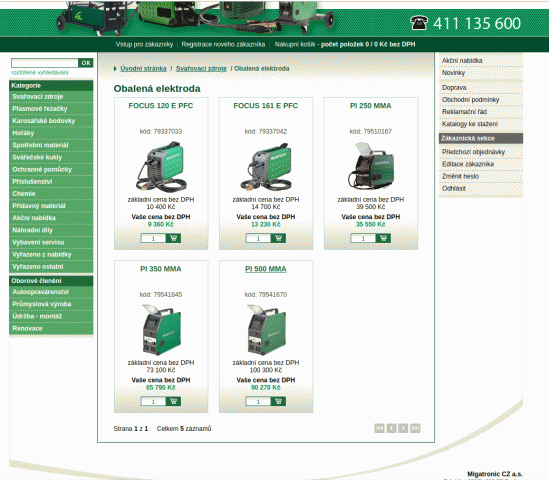Select Plasmové řezačky category
Screen dimensions: 549x480
(x=51, y=109)
